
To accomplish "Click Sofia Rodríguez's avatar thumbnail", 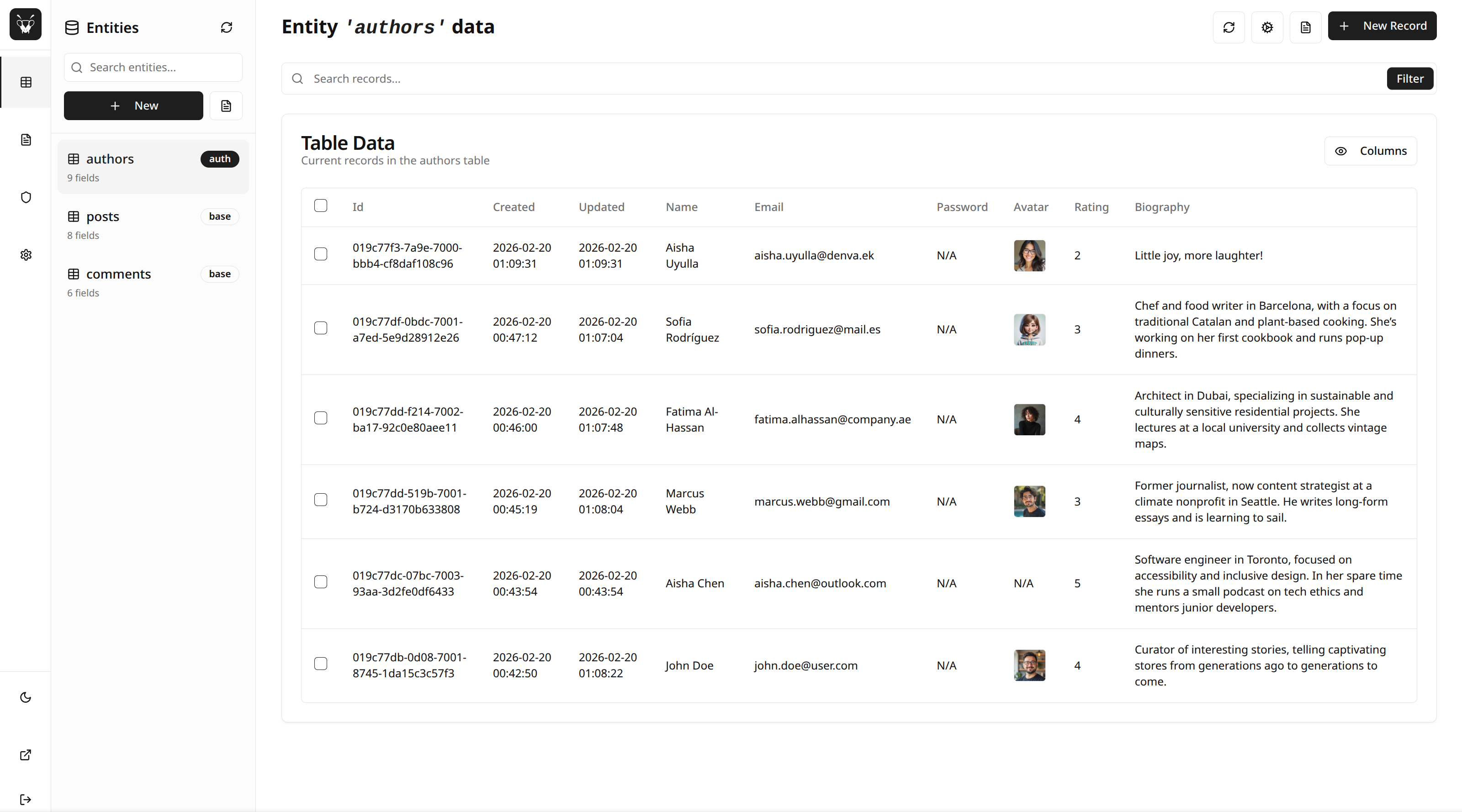I will [x=1029, y=329].
